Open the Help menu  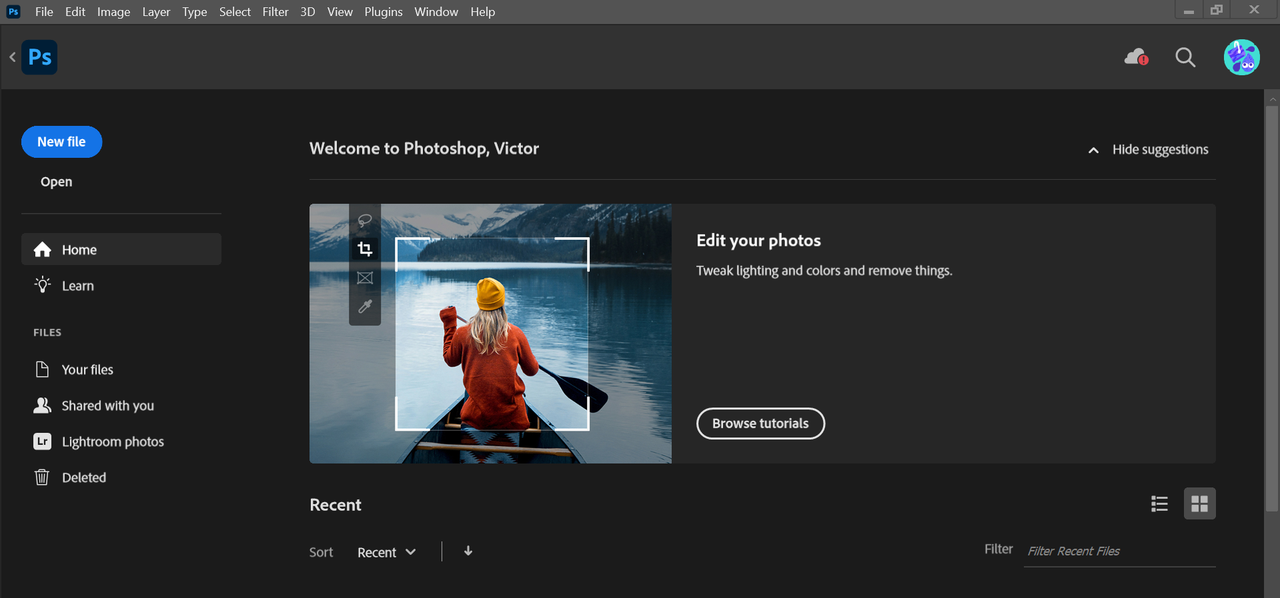tap(482, 12)
